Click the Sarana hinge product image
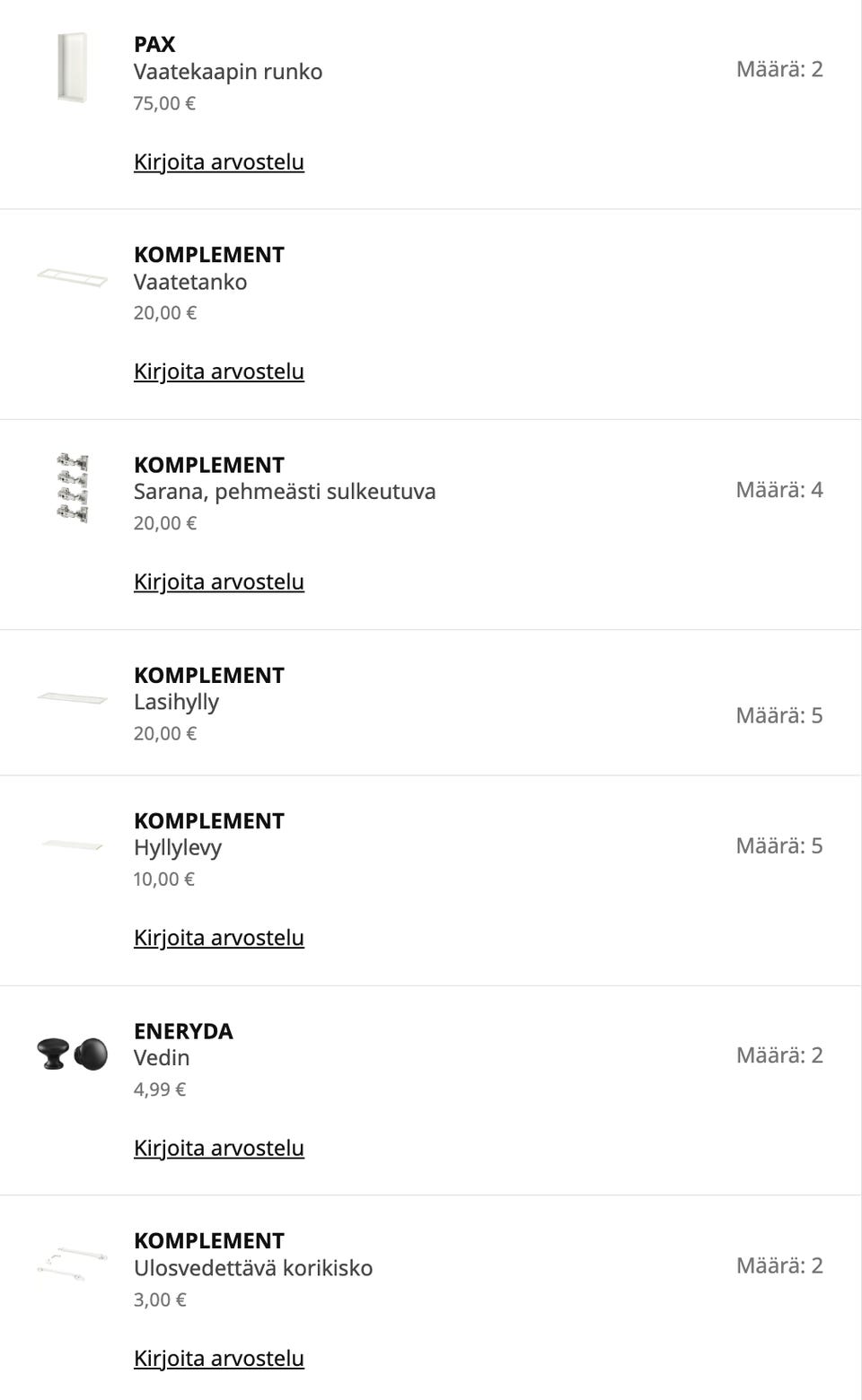Viewport: 862px width, 1400px height. tap(72, 488)
